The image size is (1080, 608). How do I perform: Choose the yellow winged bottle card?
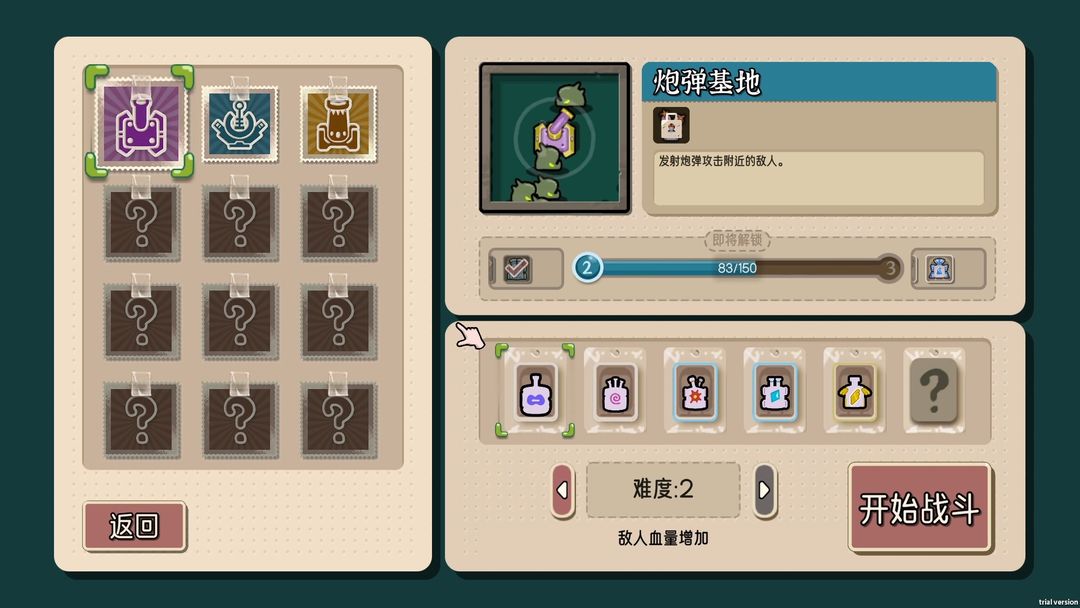(x=854, y=391)
